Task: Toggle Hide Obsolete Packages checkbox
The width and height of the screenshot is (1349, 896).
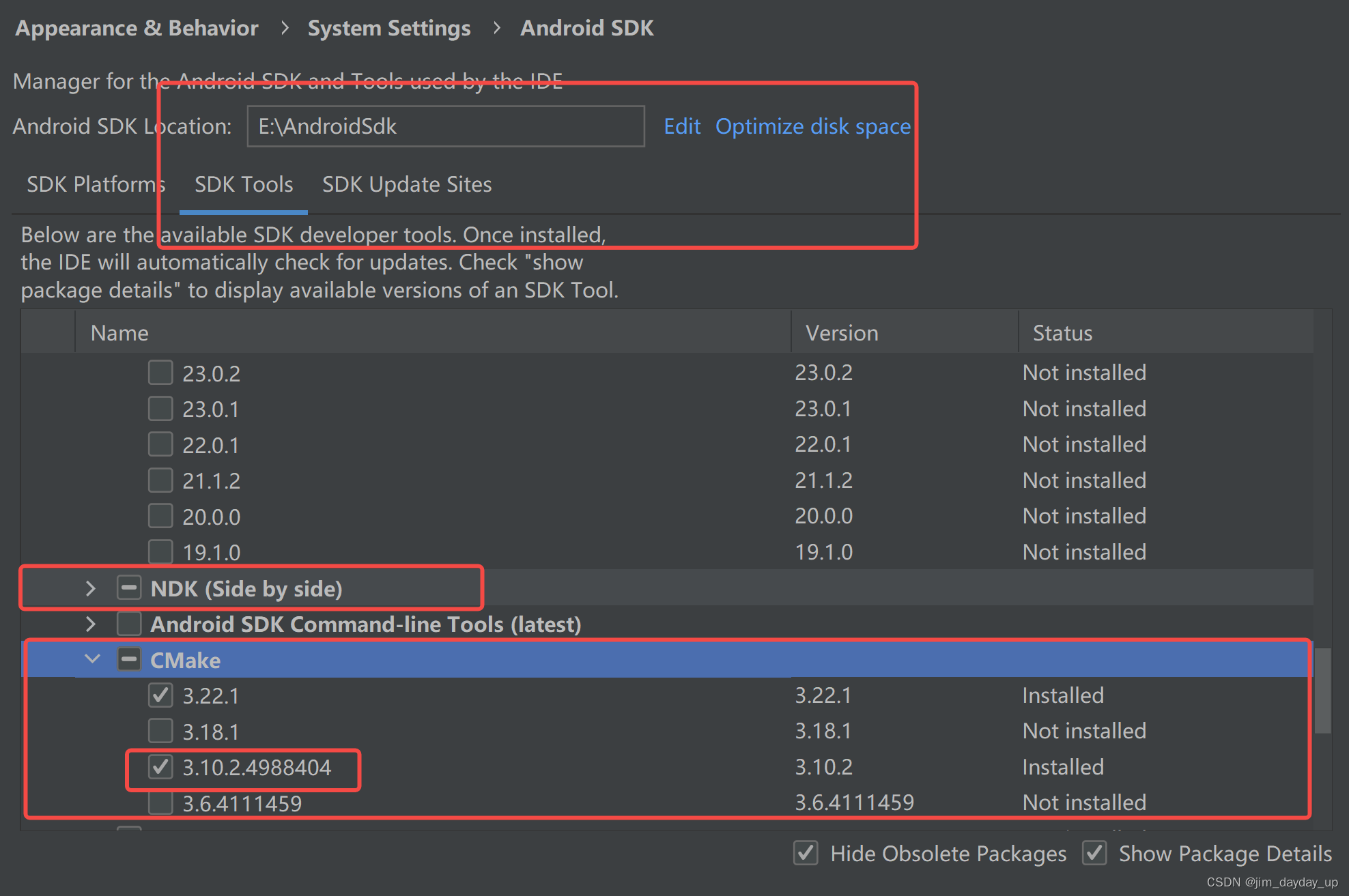Action: click(x=806, y=853)
